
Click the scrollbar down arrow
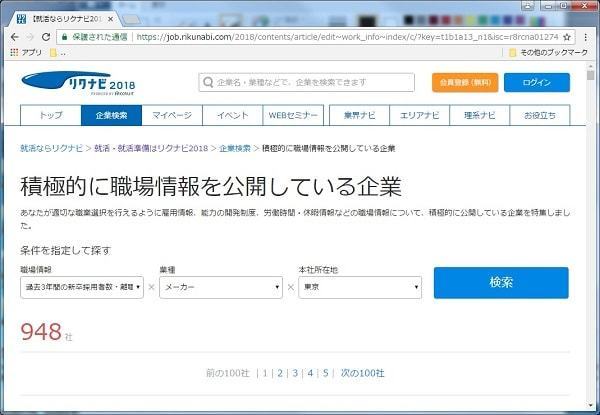point(591,406)
